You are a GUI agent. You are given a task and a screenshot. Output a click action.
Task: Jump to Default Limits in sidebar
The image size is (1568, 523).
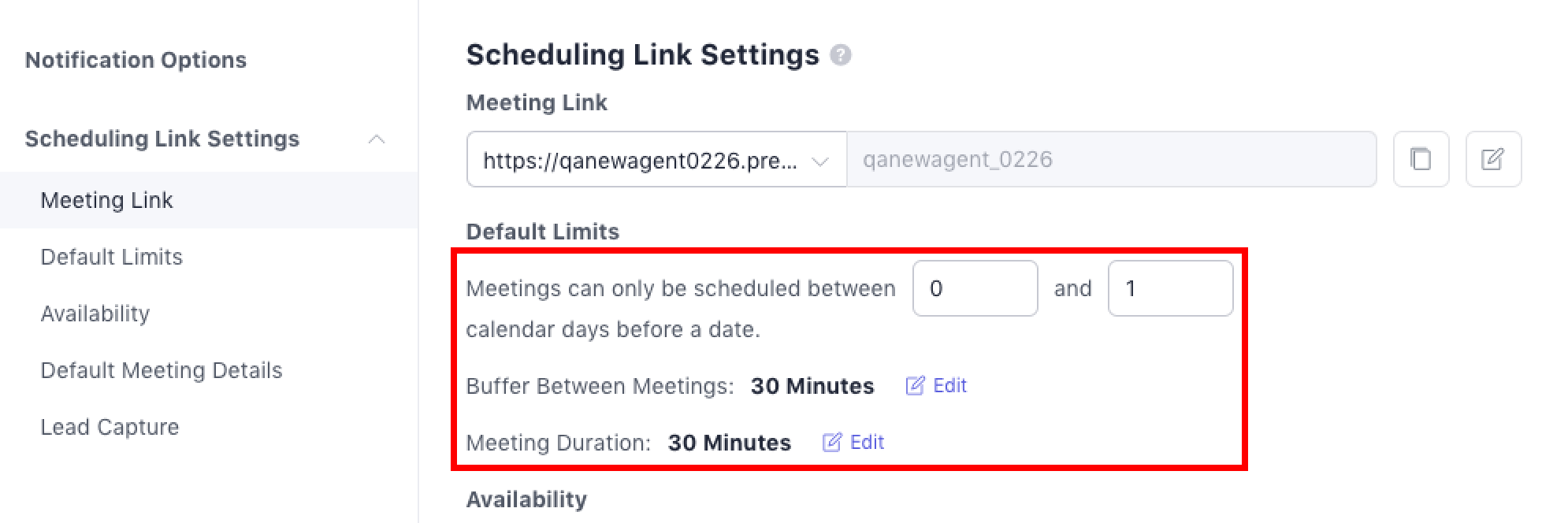point(111,257)
